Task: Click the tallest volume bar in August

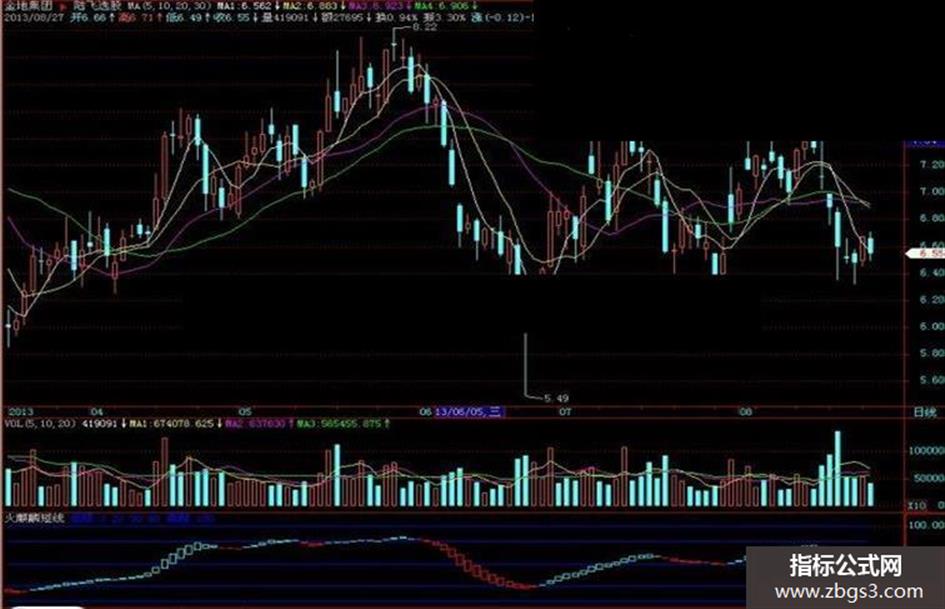Action: click(838, 468)
